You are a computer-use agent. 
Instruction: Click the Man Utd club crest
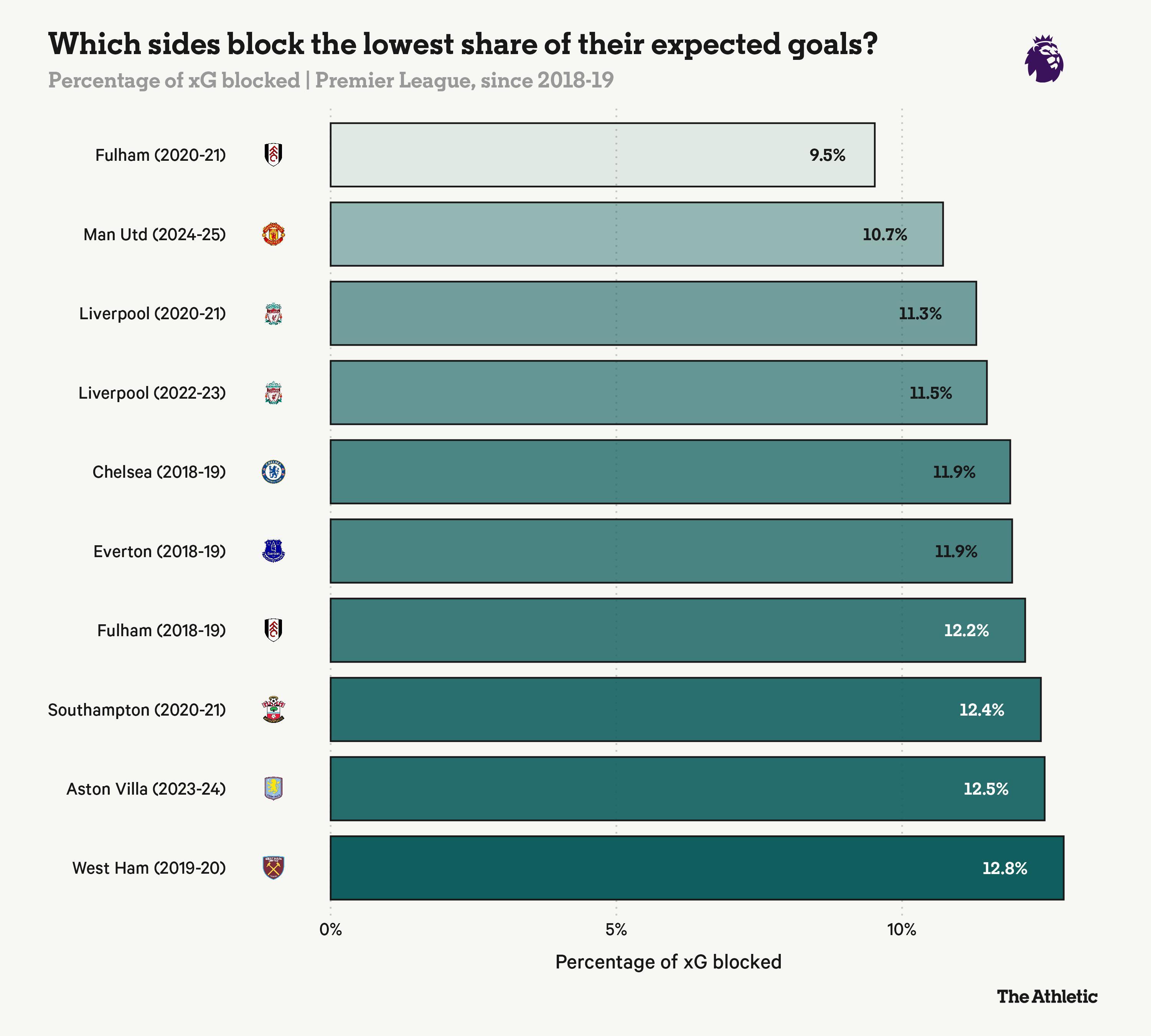click(274, 234)
